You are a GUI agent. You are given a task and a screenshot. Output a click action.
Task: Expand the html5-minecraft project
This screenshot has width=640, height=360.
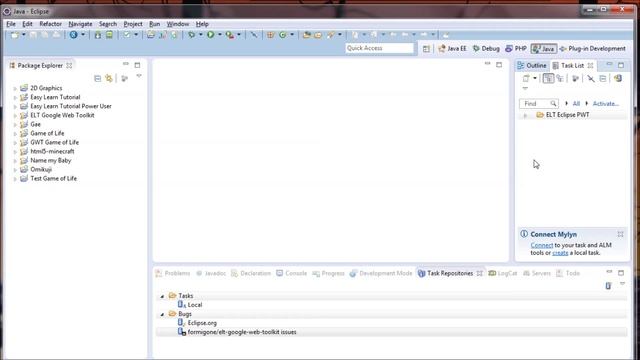tap(15, 152)
